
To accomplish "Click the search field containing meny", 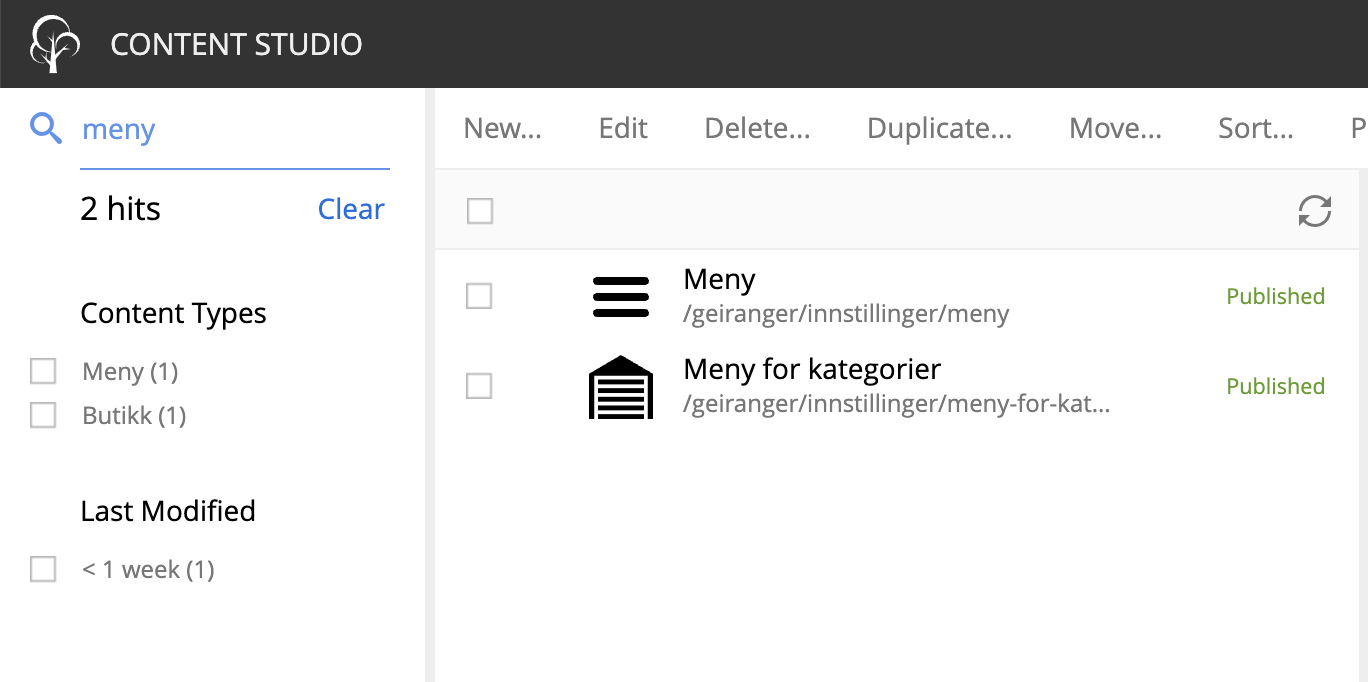I will pyautogui.click(x=230, y=129).
